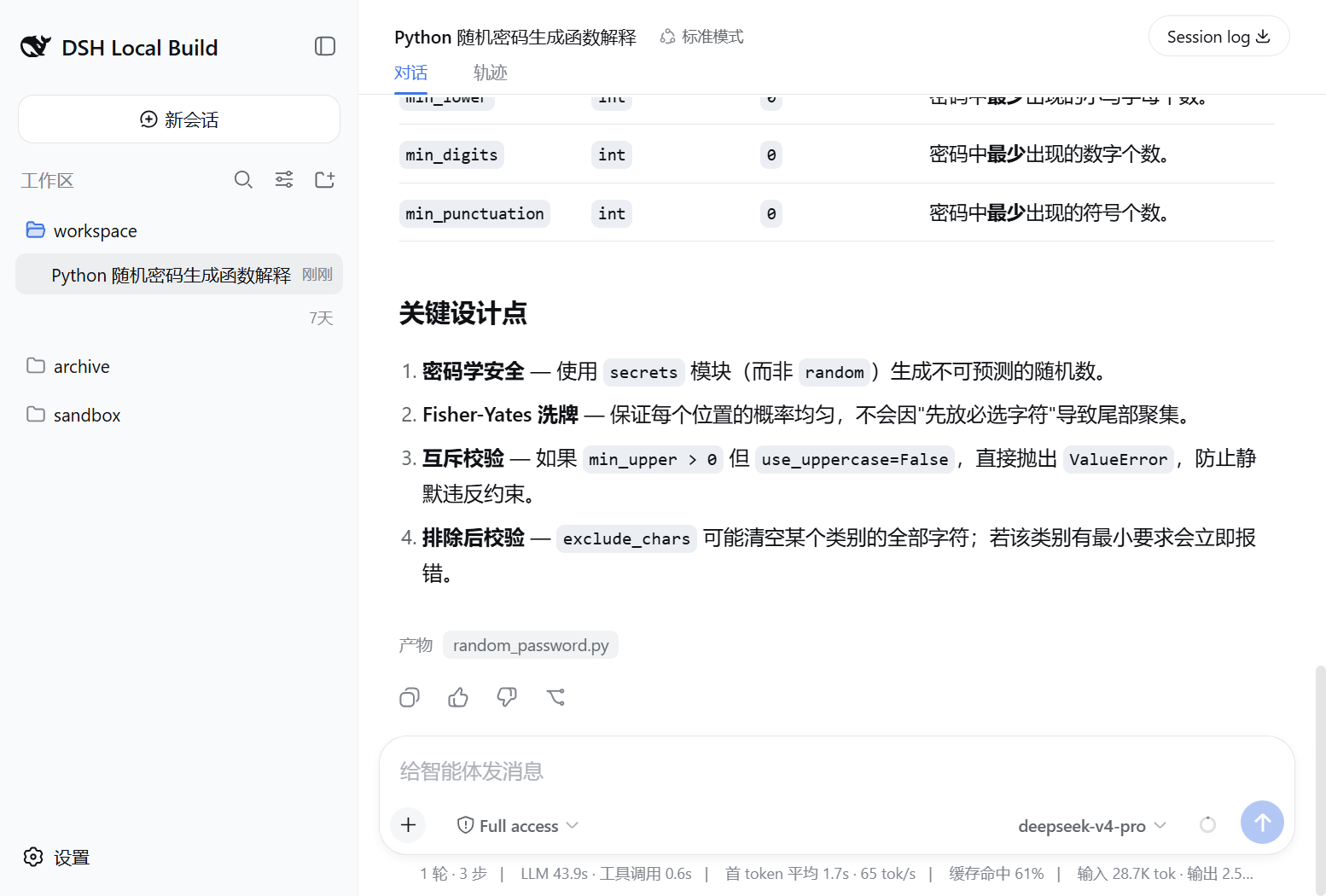Click the secrets inline code
Image resolution: width=1326 pixels, height=896 pixels.
643,372
